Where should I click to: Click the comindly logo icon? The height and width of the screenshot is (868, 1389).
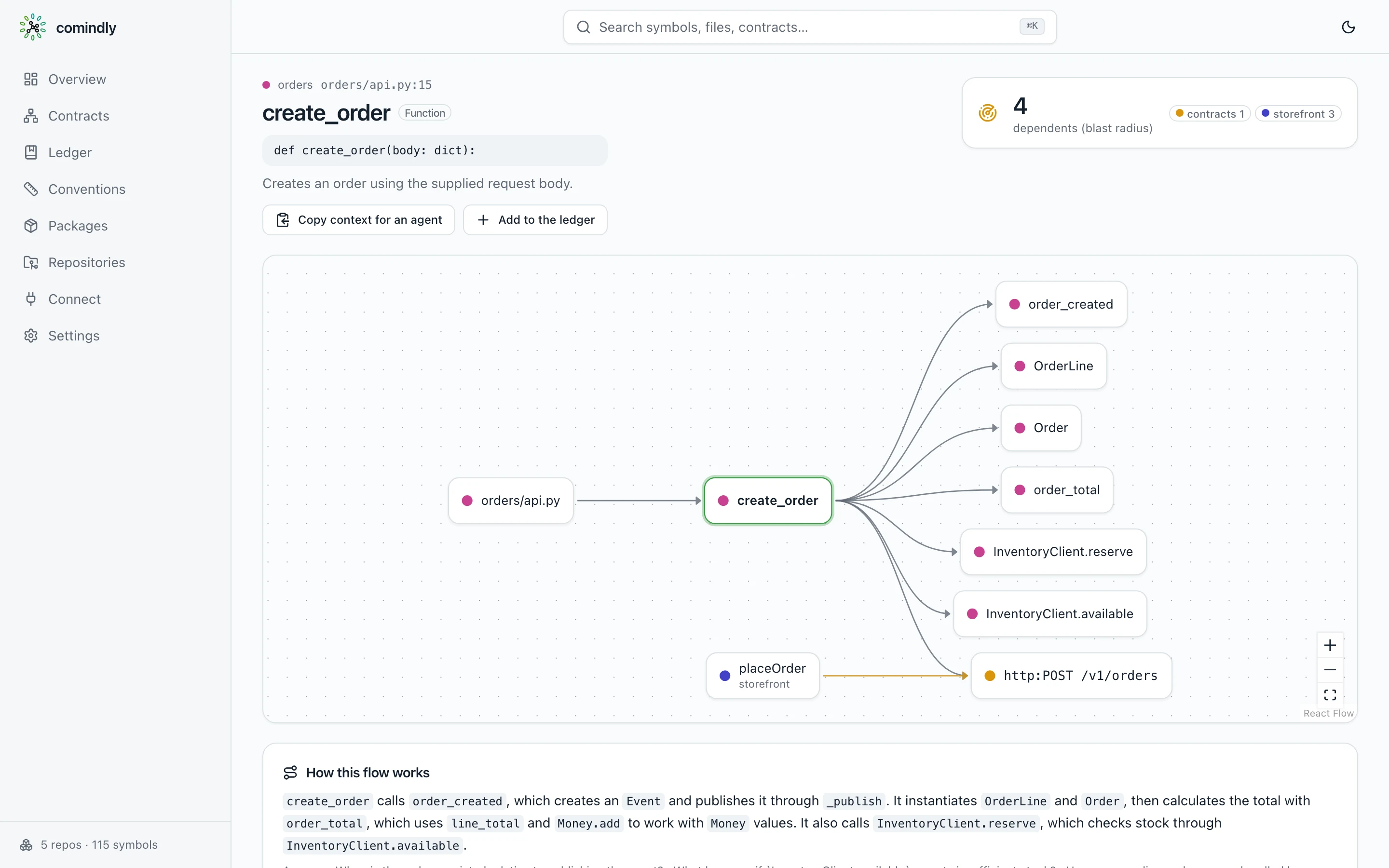[33, 27]
